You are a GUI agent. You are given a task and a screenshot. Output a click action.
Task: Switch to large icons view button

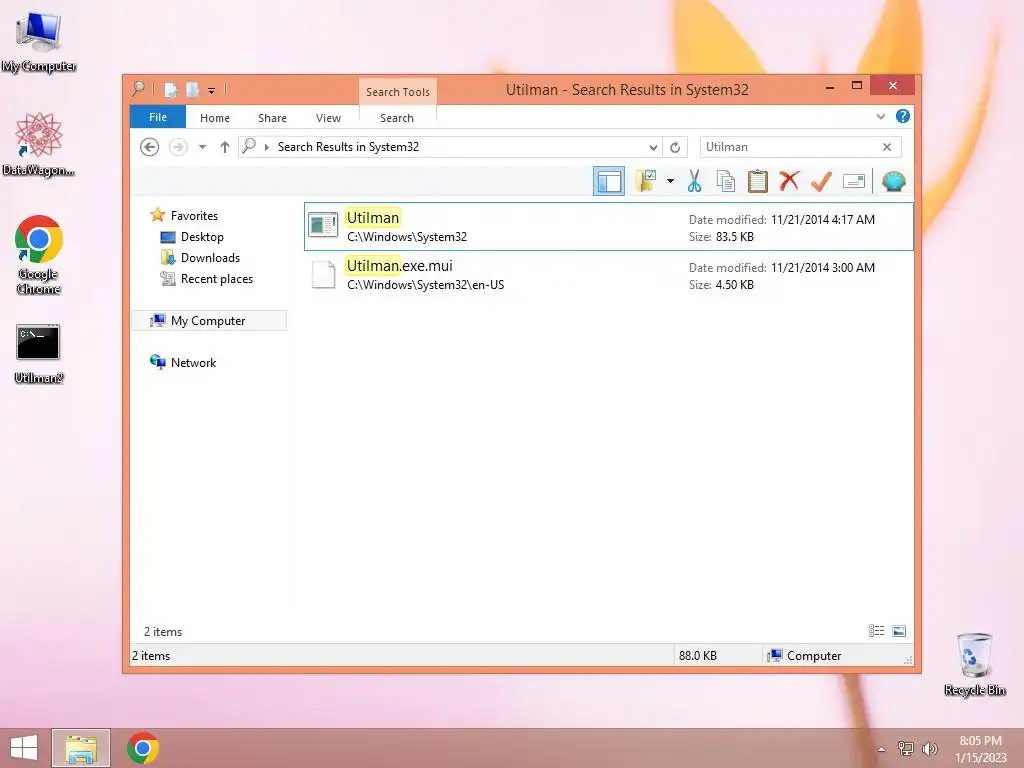[899, 631]
